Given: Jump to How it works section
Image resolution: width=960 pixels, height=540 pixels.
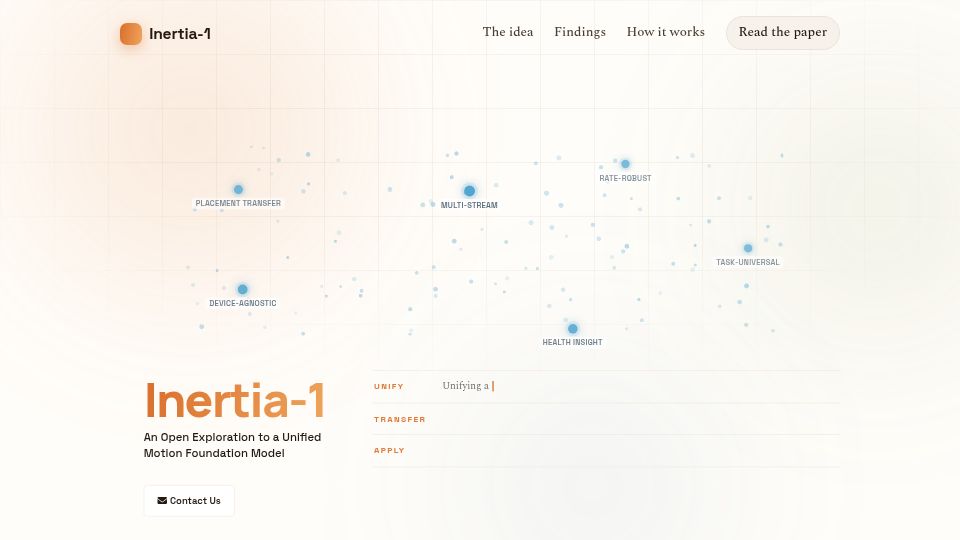Looking at the screenshot, I should pyautogui.click(x=666, y=32).
